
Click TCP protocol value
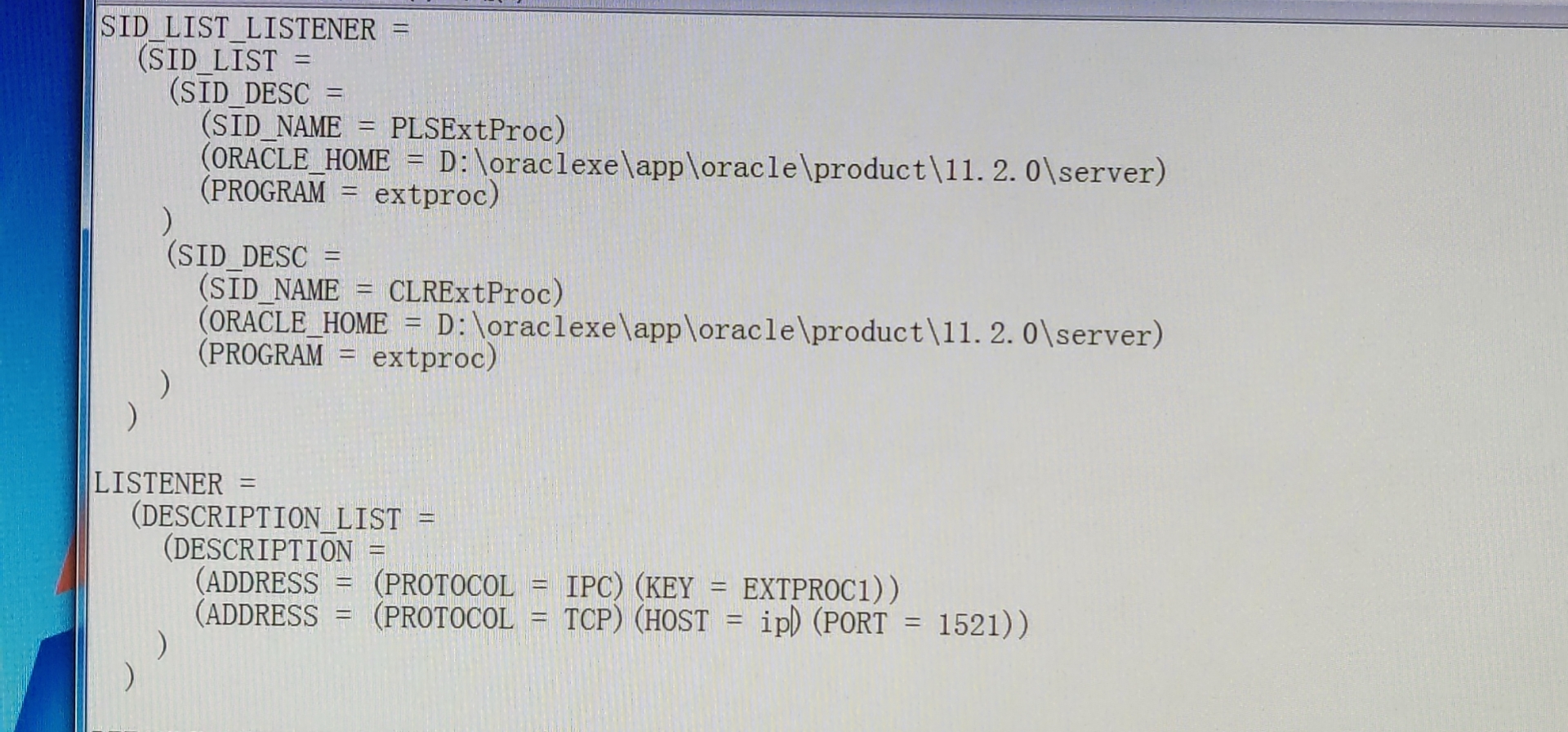point(587,619)
